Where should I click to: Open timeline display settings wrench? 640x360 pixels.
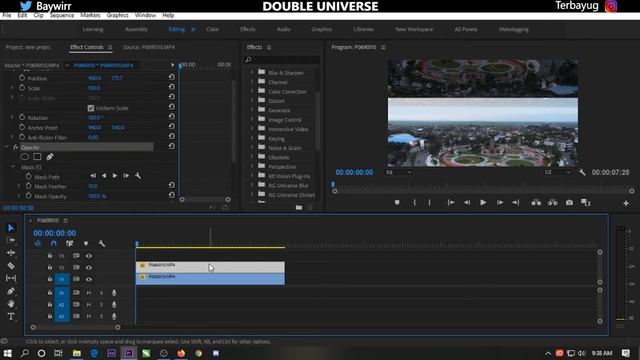[x=102, y=244]
